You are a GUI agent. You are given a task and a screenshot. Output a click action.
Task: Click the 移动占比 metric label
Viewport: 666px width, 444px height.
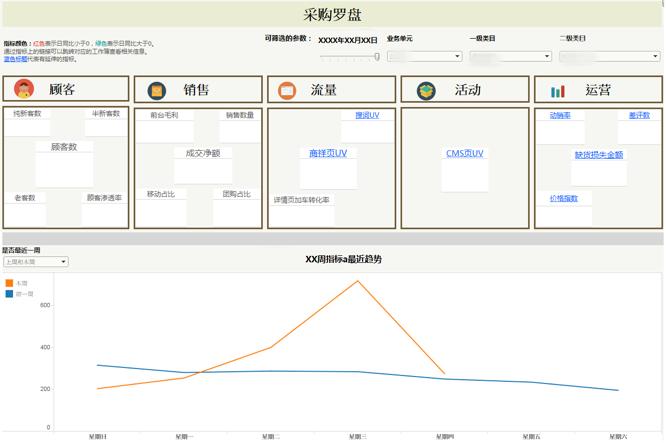click(161, 194)
